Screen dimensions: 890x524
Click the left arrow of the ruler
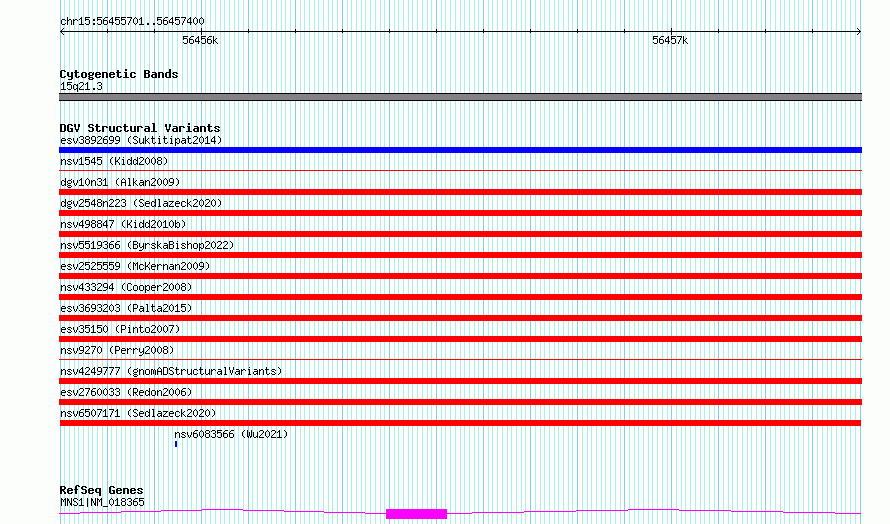[62, 32]
